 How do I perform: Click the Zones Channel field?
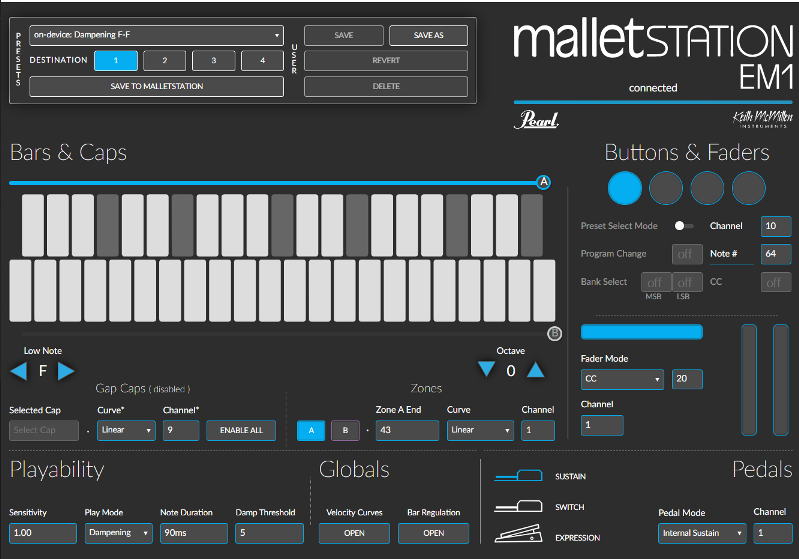(538, 430)
